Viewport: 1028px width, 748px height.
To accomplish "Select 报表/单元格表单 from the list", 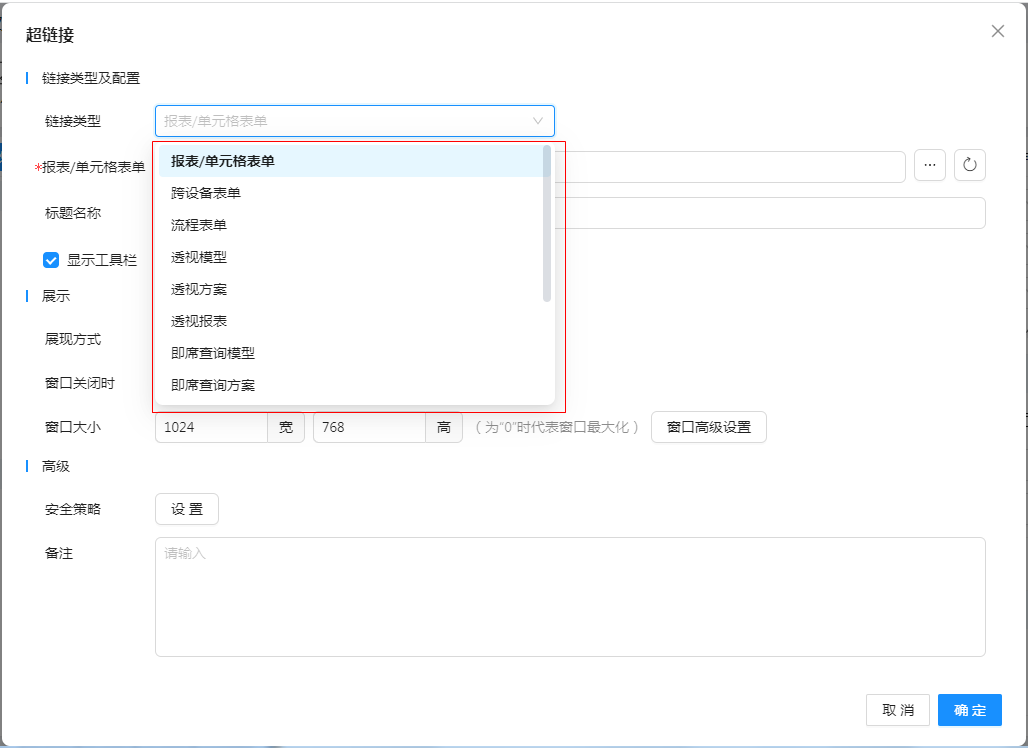I will (x=223, y=161).
